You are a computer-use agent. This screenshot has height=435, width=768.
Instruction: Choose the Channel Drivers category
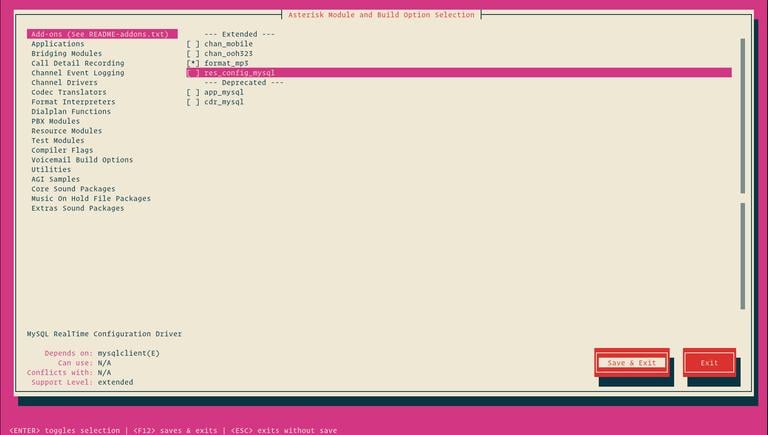tap(66, 82)
